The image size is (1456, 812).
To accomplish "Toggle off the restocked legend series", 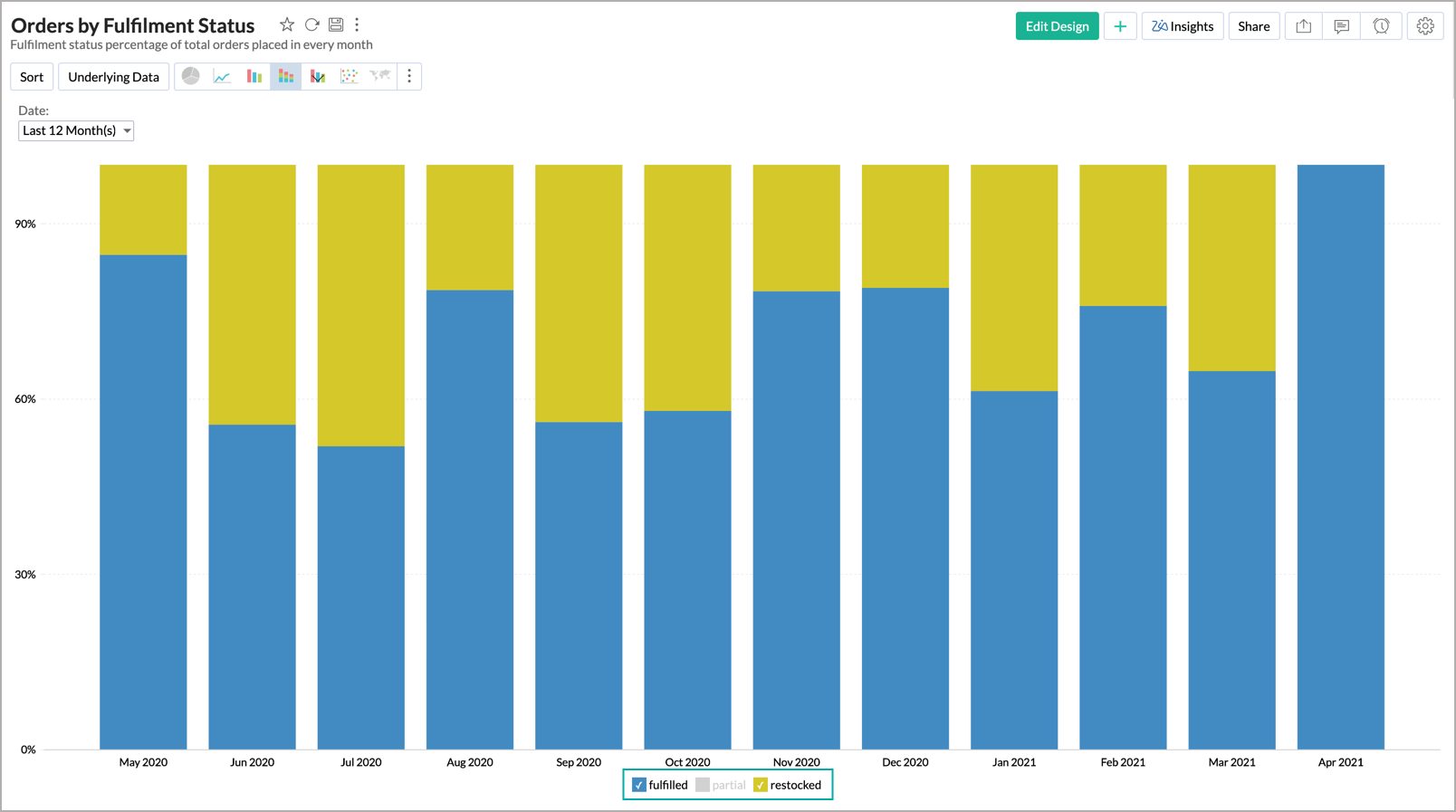I will tap(761, 785).
